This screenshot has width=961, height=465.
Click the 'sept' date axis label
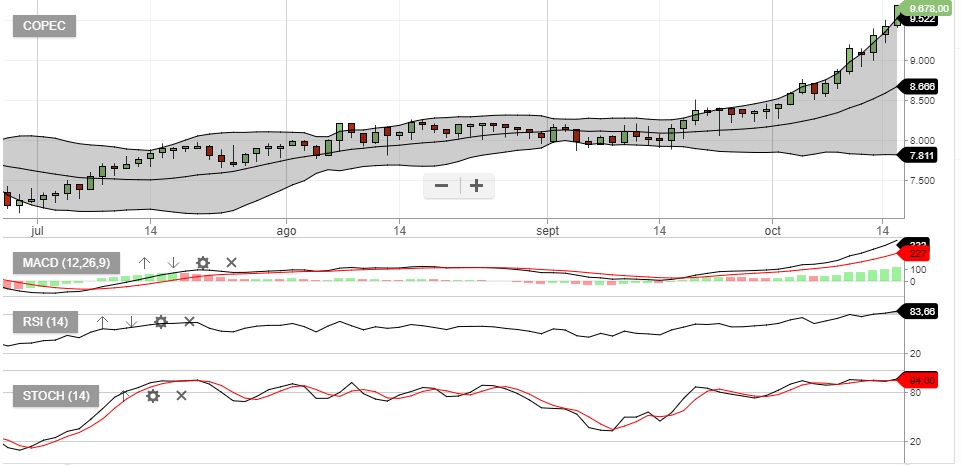pyautogui.click(x=547, y=231)
